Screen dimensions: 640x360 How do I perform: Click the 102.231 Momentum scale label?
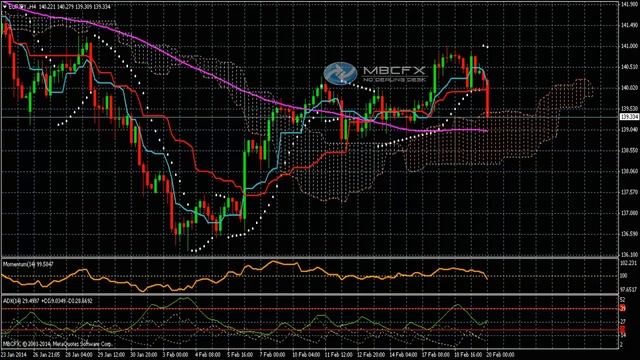[x=629, y=263]
